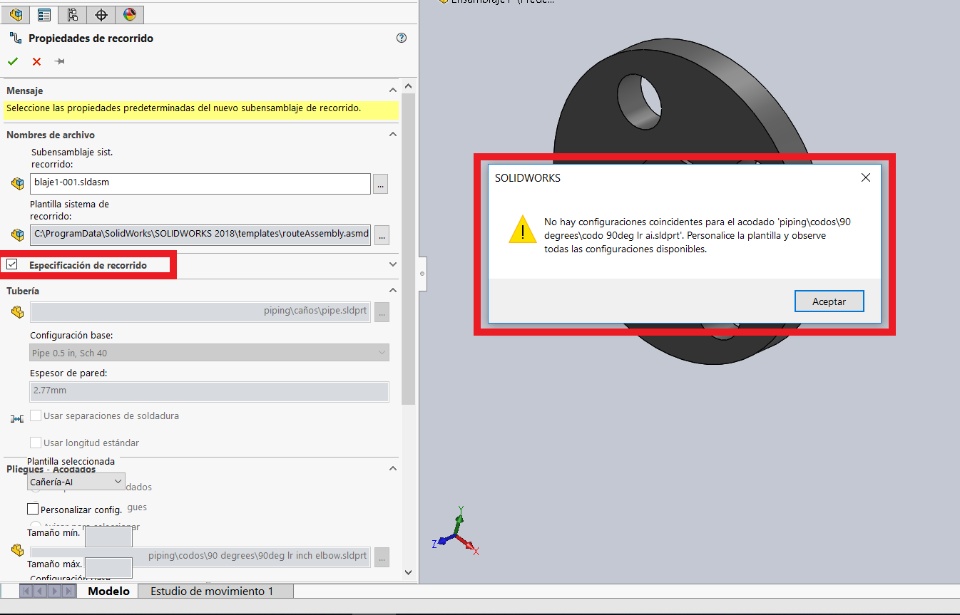Image resolution: width=960 pixels, height=615 pixels.
Task: Click the 'Configuración base:' label
Action: (x=71, y=336)
